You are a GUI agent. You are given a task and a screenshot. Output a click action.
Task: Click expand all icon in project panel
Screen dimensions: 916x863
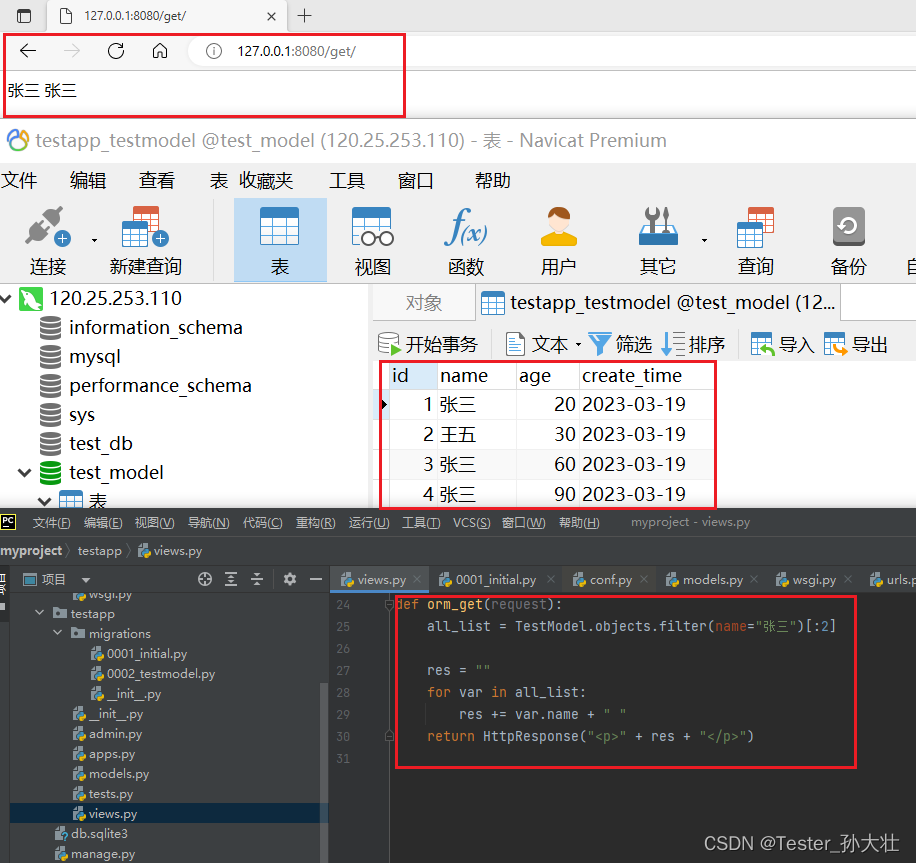(231, 579)
